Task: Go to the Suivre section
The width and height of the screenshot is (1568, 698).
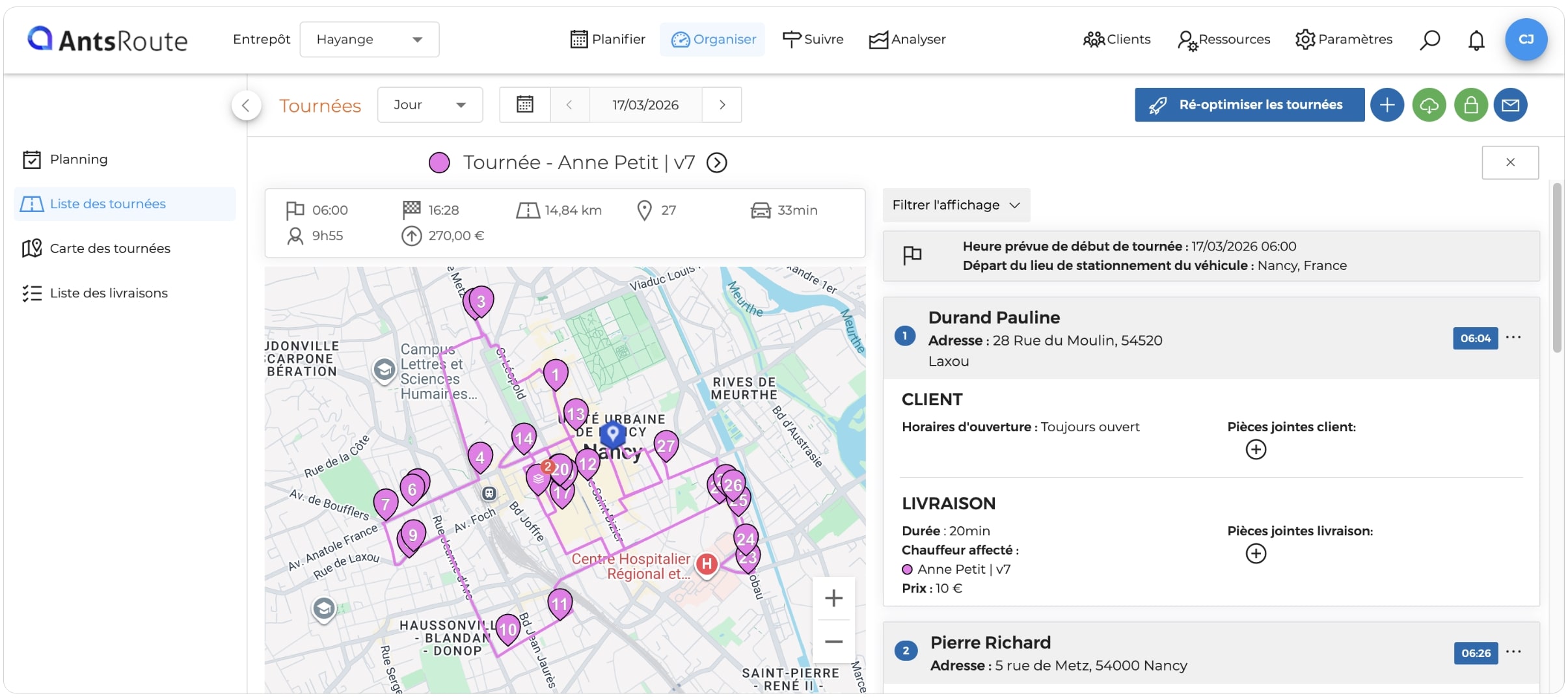Action: [x=813, y=40]
